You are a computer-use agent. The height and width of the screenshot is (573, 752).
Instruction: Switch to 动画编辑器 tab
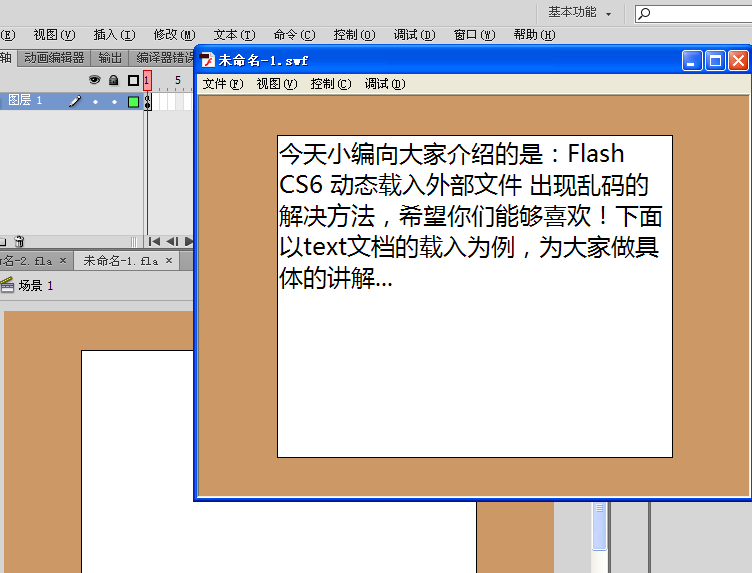[x=54, y=58]
